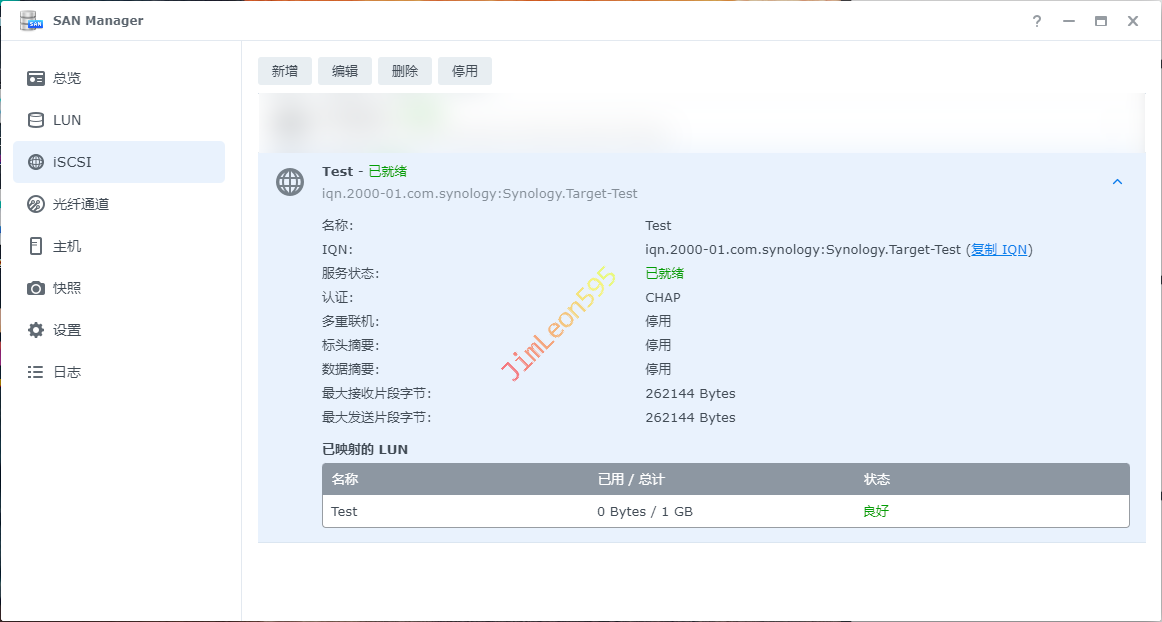Select the 主机 host icon
Image resolution: width=1162 pixels, height=622 pixels.
point(36,246)
